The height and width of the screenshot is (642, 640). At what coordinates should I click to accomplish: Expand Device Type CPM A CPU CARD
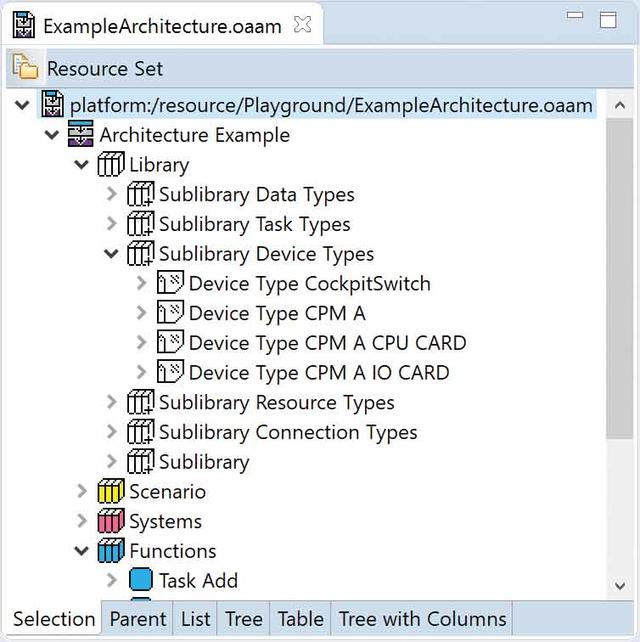point(142,342)
